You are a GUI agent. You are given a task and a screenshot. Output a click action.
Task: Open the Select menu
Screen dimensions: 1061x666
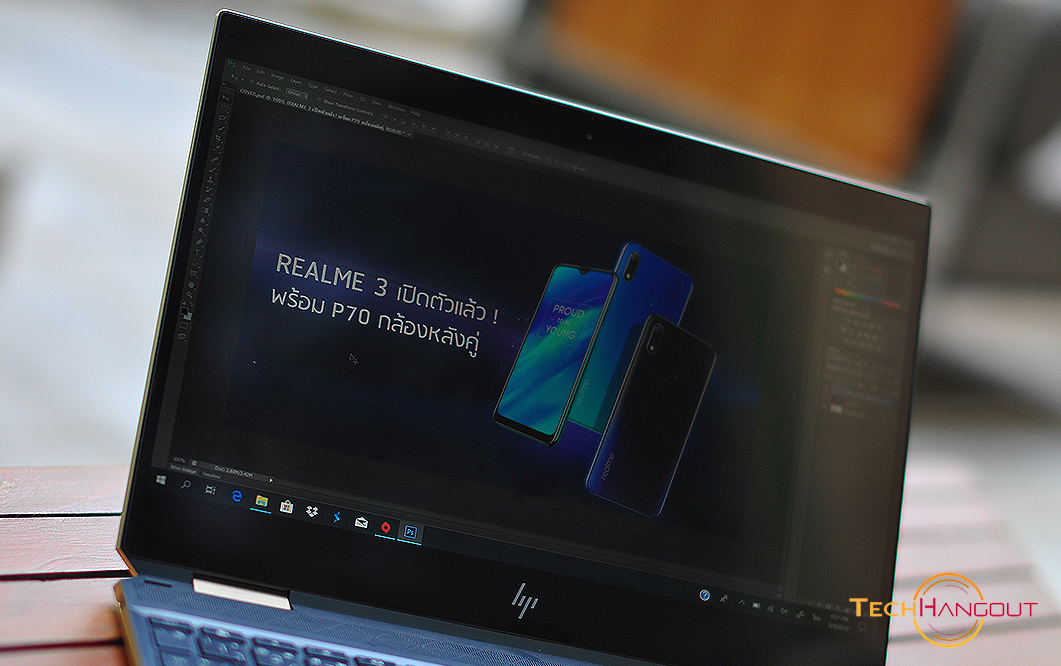click(330, 90)
